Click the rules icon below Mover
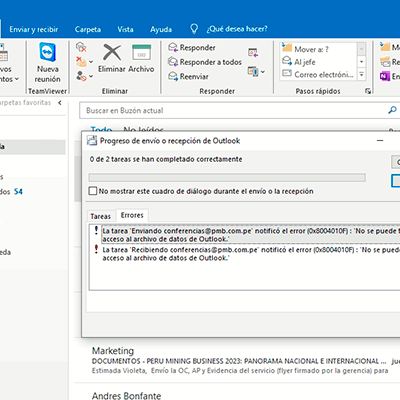The image size is (400, 400). 385,62
